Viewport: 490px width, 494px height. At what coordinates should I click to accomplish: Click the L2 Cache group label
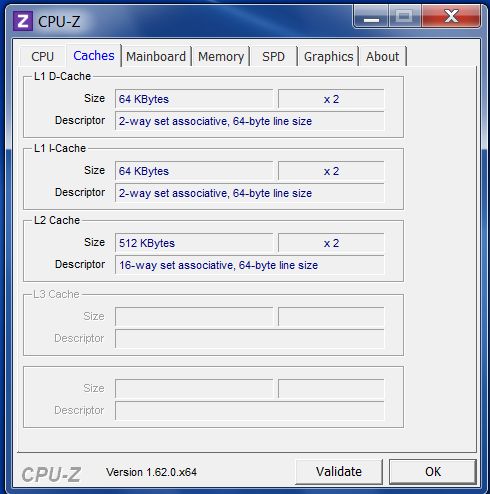(x=57, y=220)
